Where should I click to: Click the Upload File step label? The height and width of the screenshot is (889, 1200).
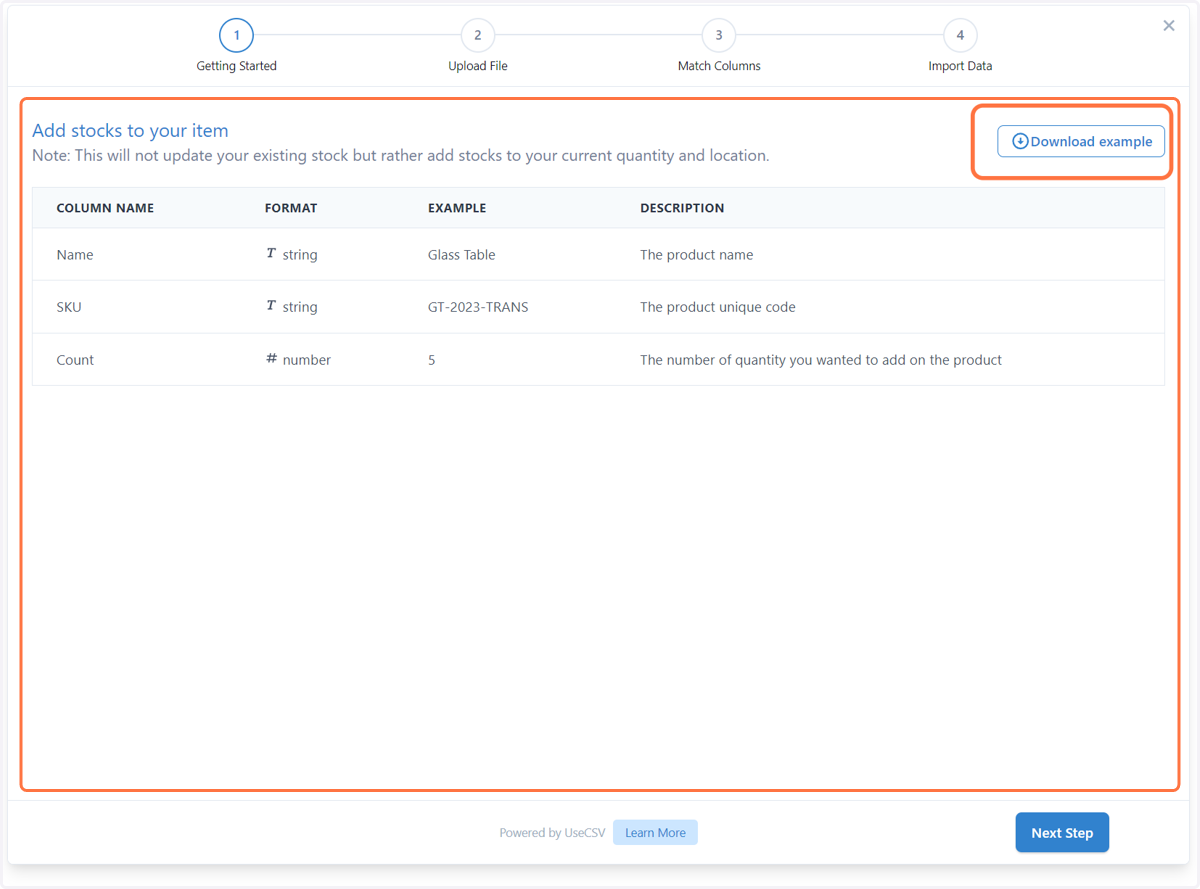tap(478, 66)
